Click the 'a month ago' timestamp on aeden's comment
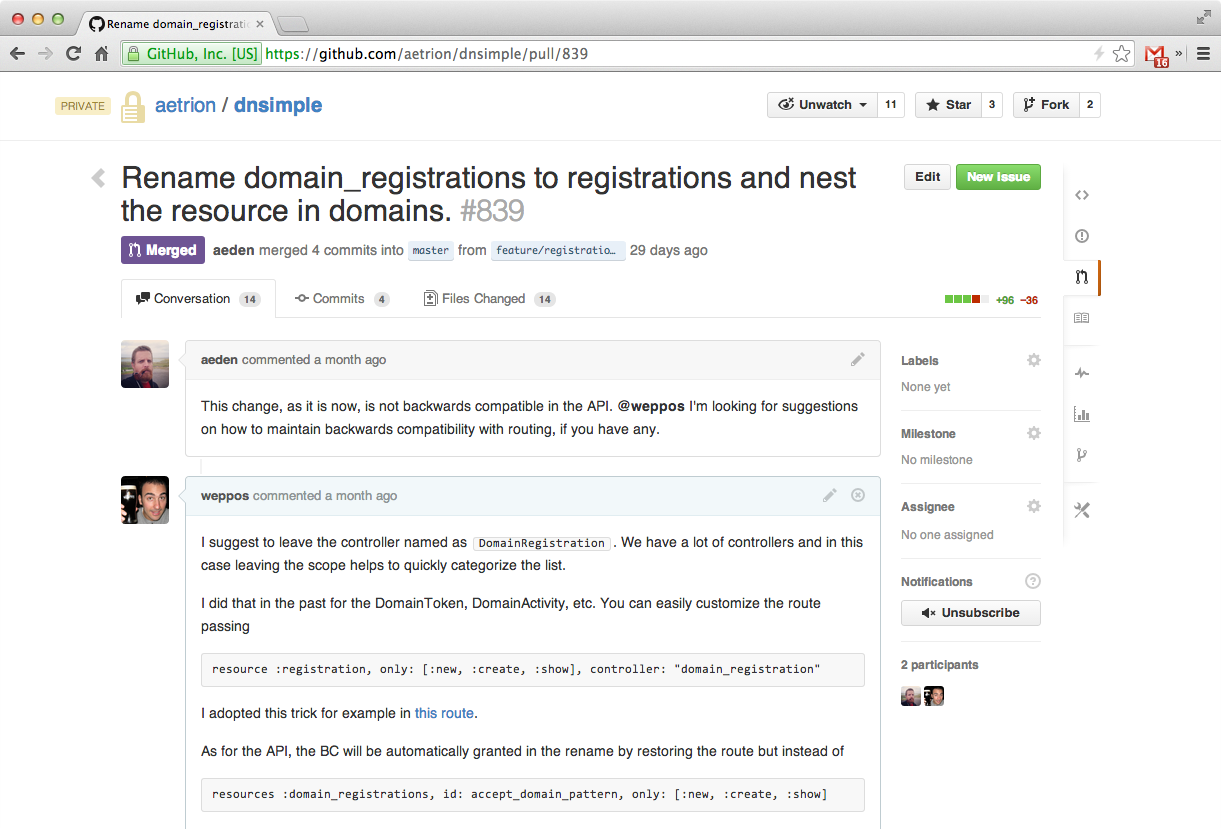 (x=350, y=359)
